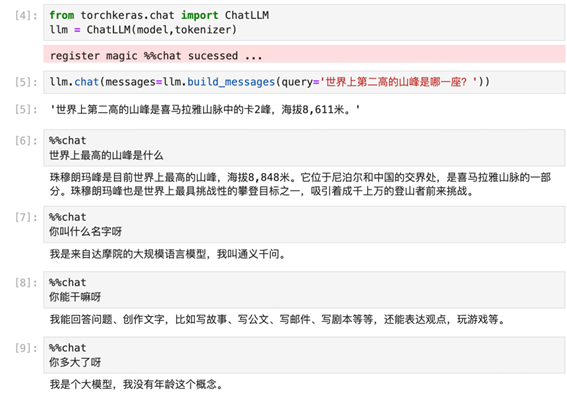Click the cell asking 你能干嘛呀

click(x=304, y=290)
